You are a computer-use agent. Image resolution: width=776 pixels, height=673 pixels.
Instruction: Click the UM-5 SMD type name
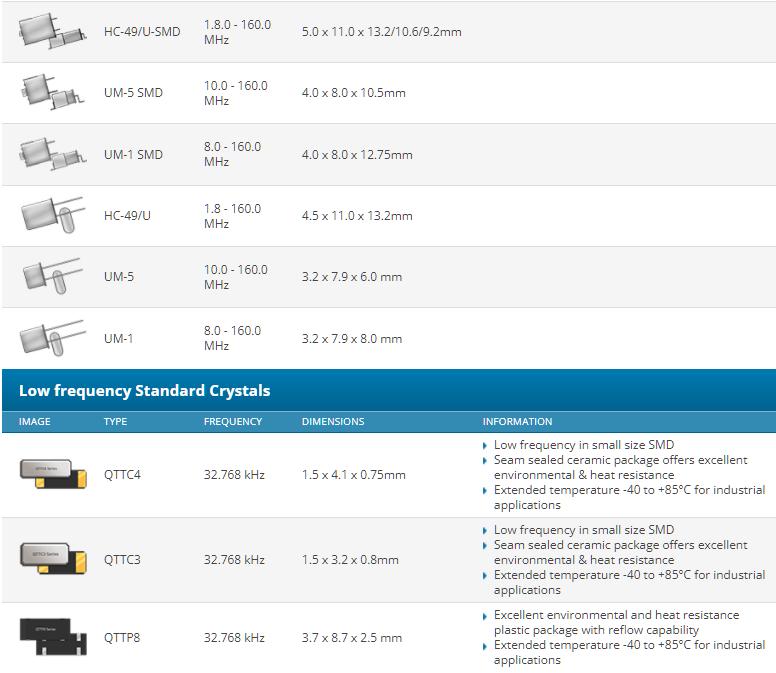[x=133, y=93]
